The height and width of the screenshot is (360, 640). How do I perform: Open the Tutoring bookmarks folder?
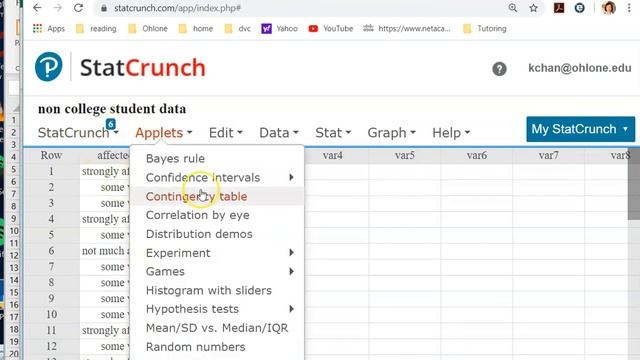click(485, 29)
